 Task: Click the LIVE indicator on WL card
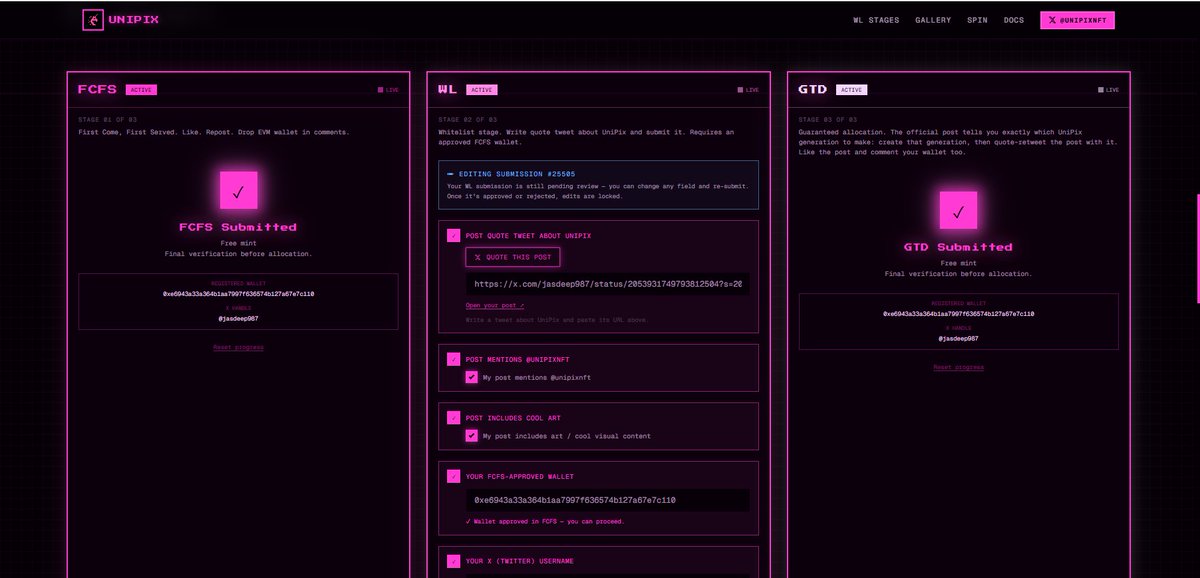[x=748, y=90]
